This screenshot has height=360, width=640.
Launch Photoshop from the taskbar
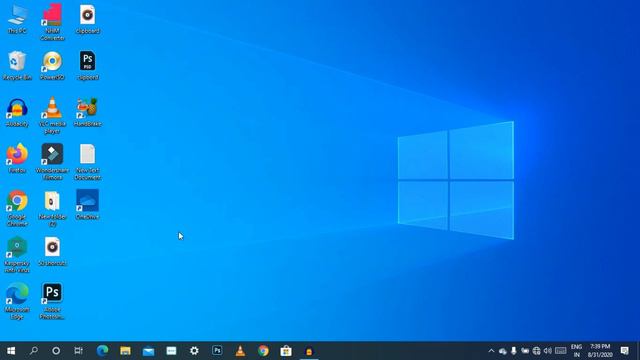pos(217,351)
